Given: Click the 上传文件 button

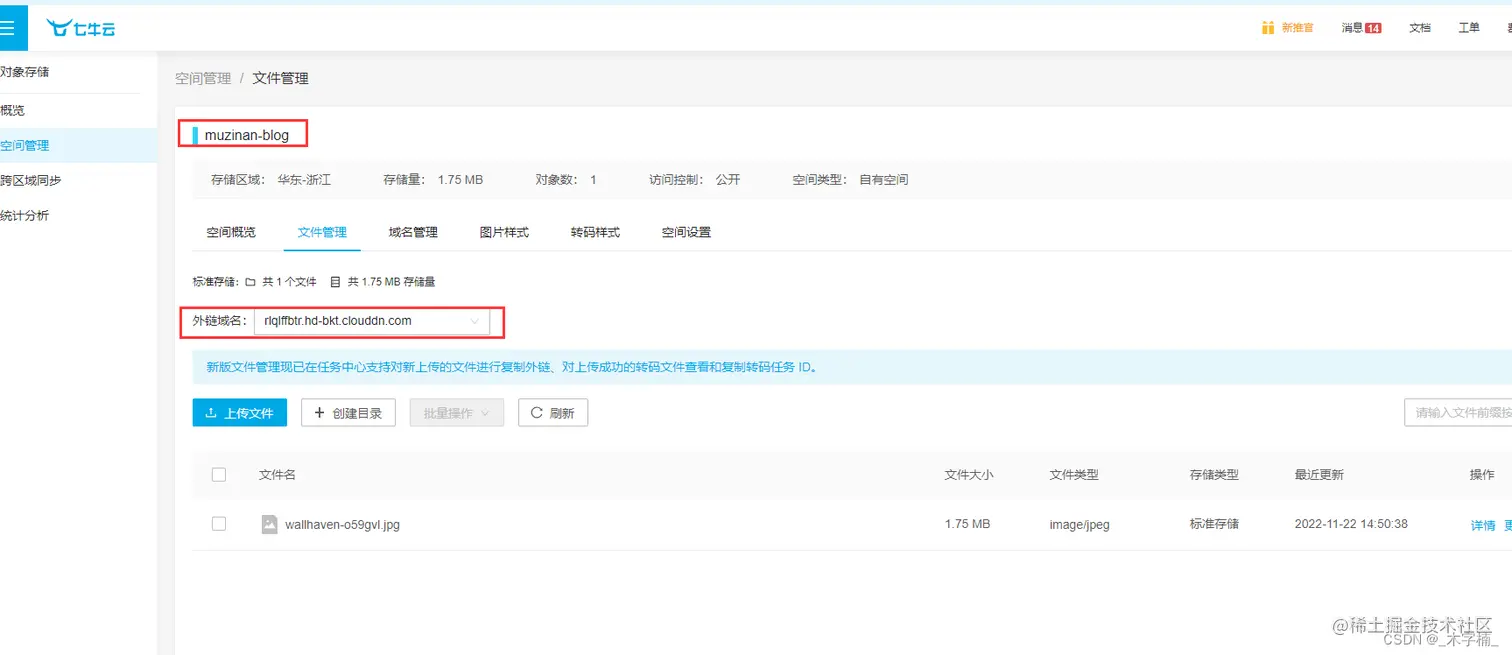Looking at the screenshot, I should tap(239, 413).
